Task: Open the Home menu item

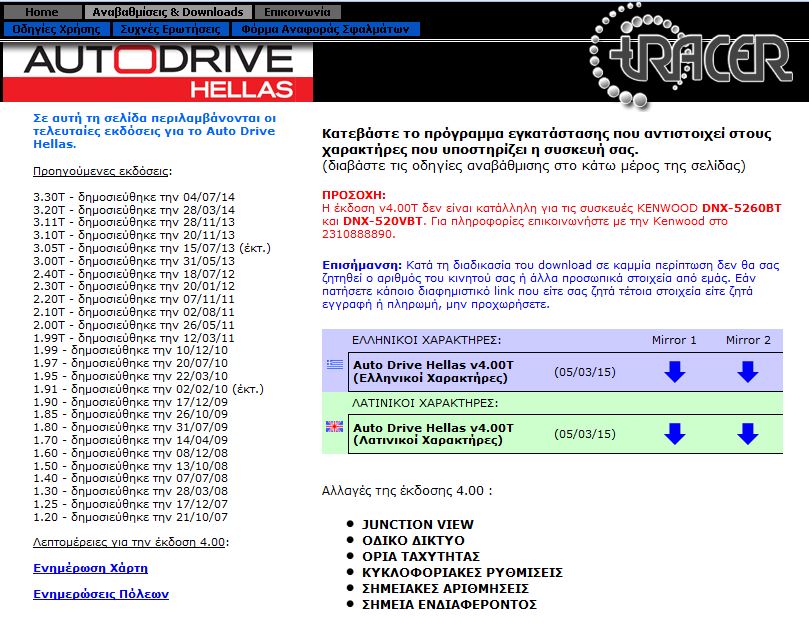Action: coord(42,12)
